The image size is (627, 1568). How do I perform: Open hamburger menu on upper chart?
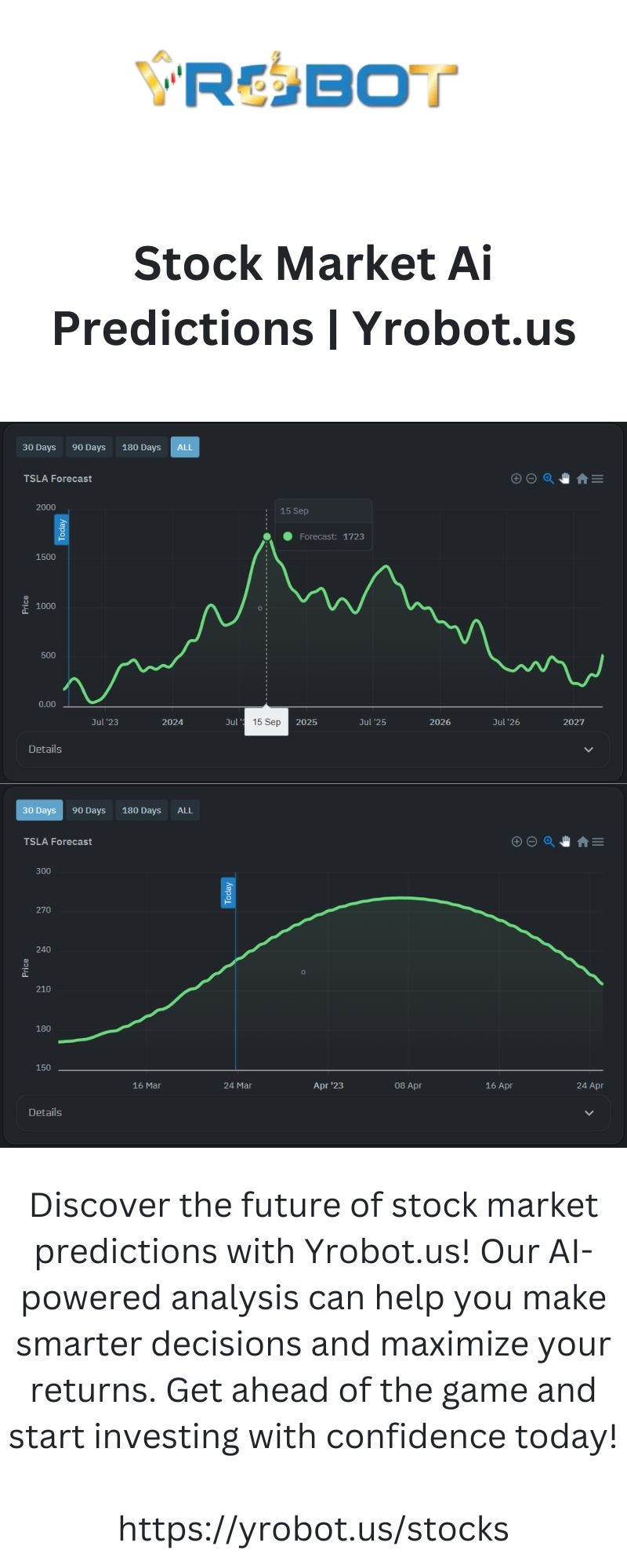[597, 478]
